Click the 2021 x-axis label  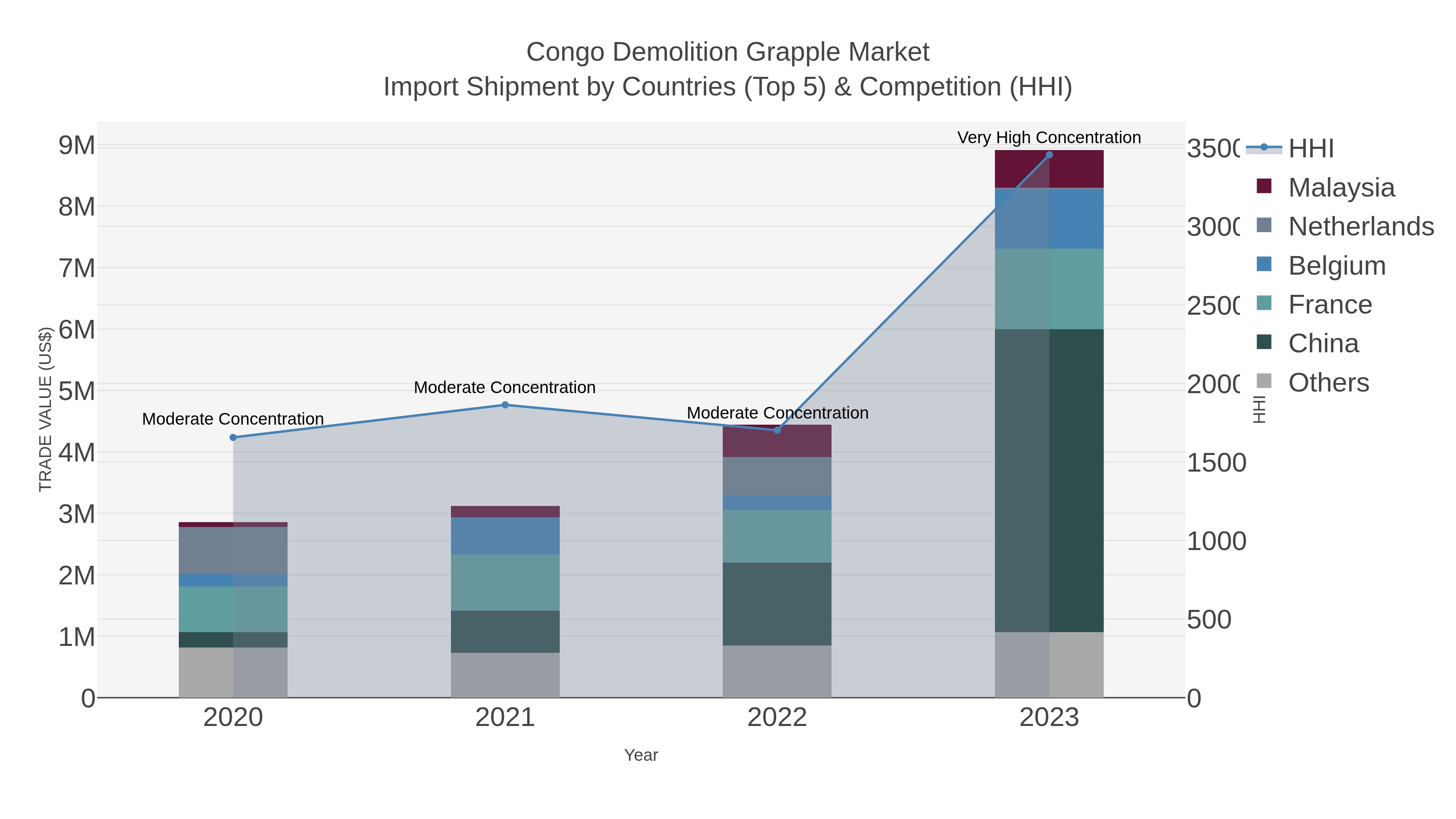(x=505, y=718)
